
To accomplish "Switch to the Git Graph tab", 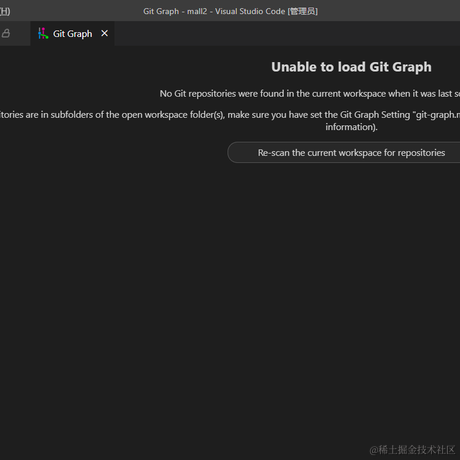I will (72, 34).
